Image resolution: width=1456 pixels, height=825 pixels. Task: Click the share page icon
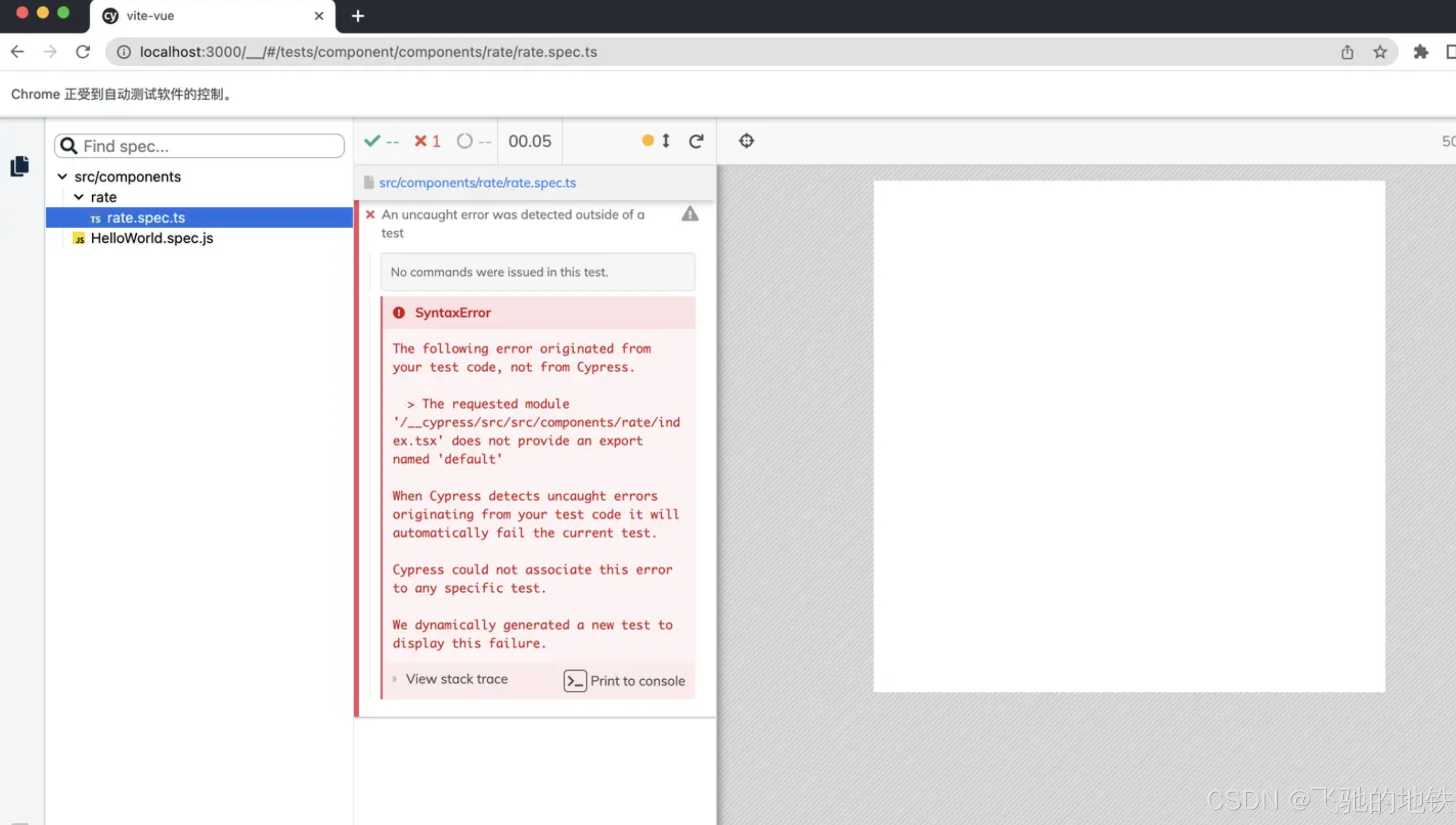coord(1347,52)
